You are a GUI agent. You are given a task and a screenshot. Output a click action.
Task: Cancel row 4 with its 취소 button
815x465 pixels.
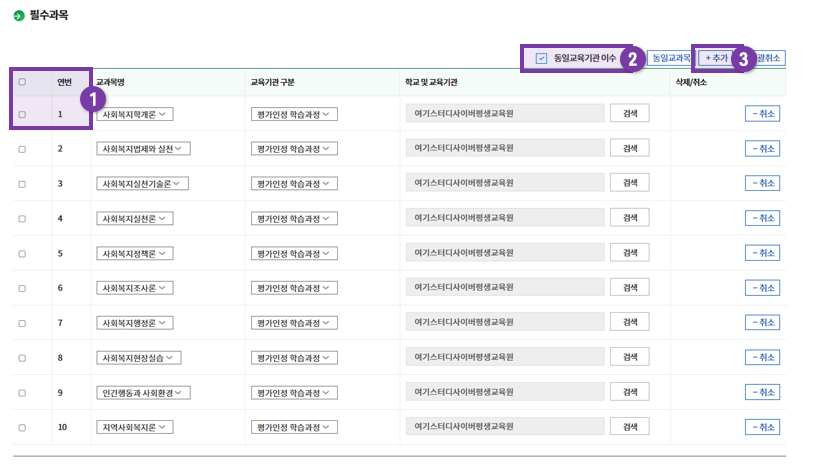pyautogui.click(x=763, y=218)
